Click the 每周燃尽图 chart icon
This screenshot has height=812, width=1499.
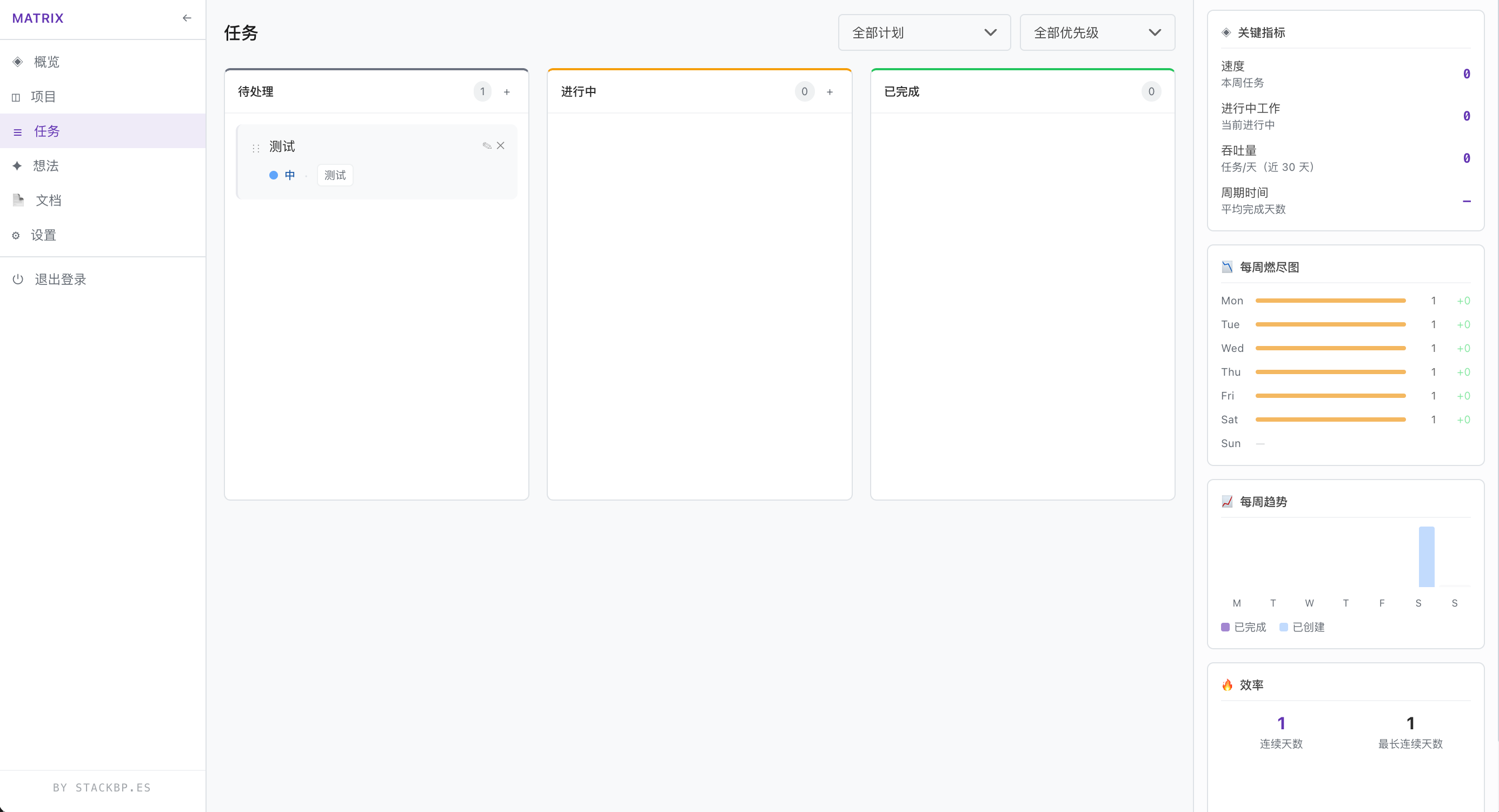1226,267
